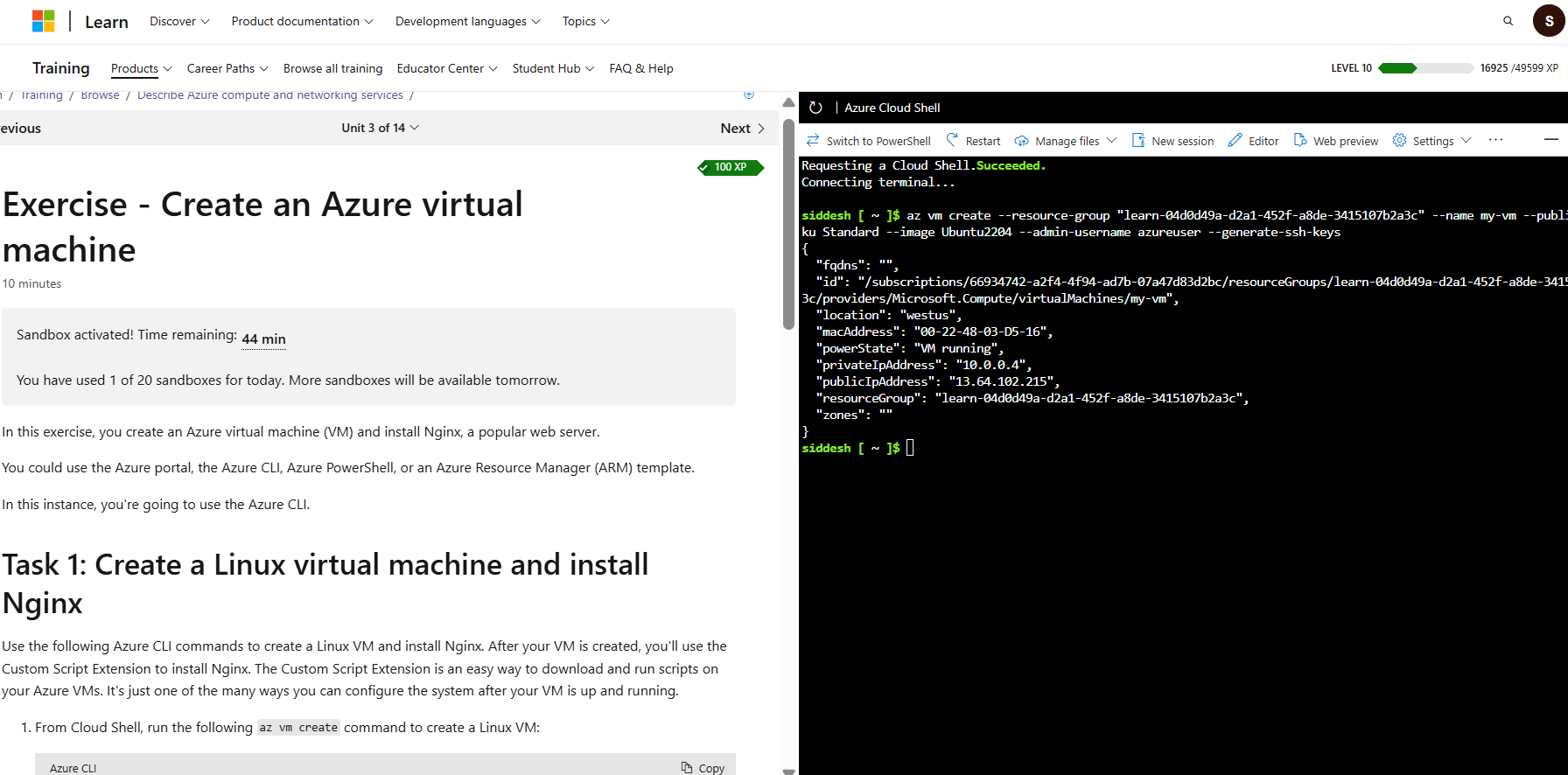Click the scroll up arrow

coord(788,102)
